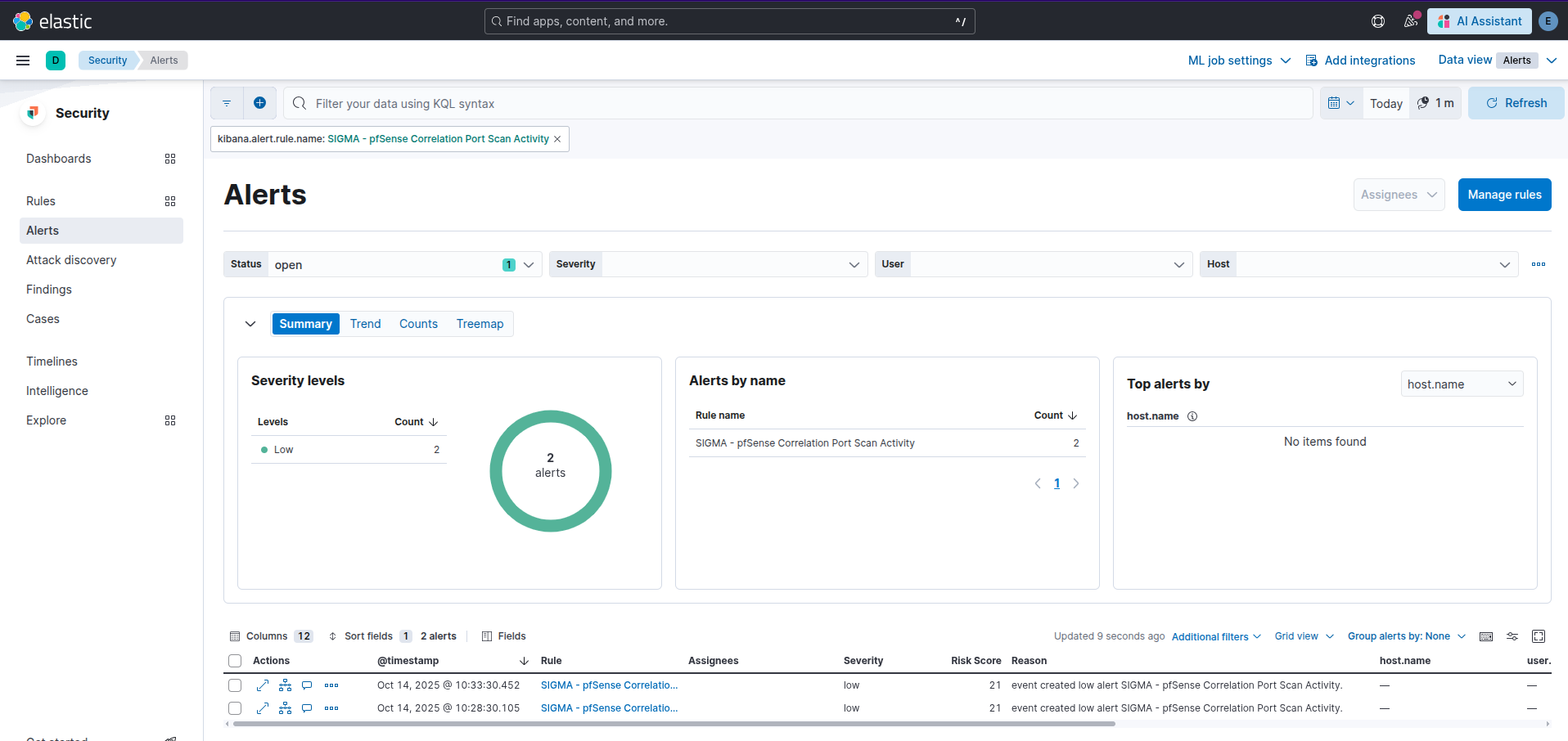Enter fullscreen mode for alerts table
Image resolution: width=1568 pixels, height=741 pixels.
point(1538,636)
